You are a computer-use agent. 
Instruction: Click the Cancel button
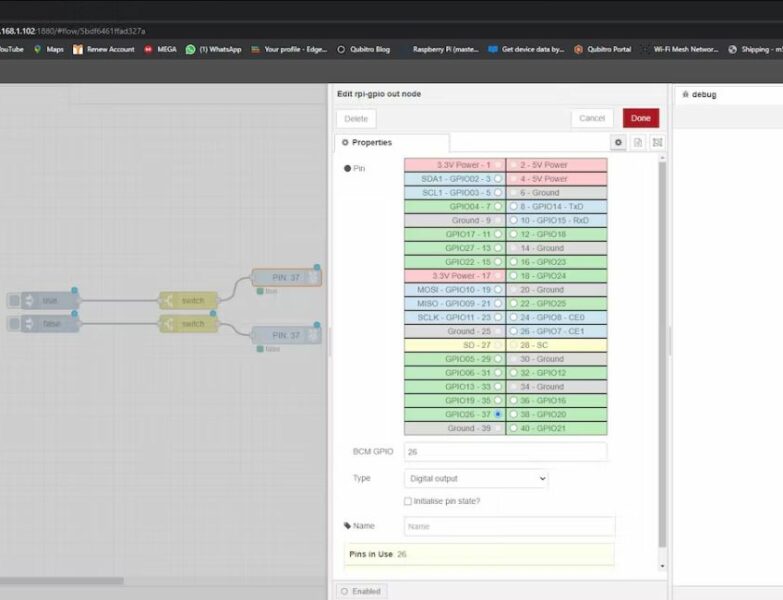592,118
